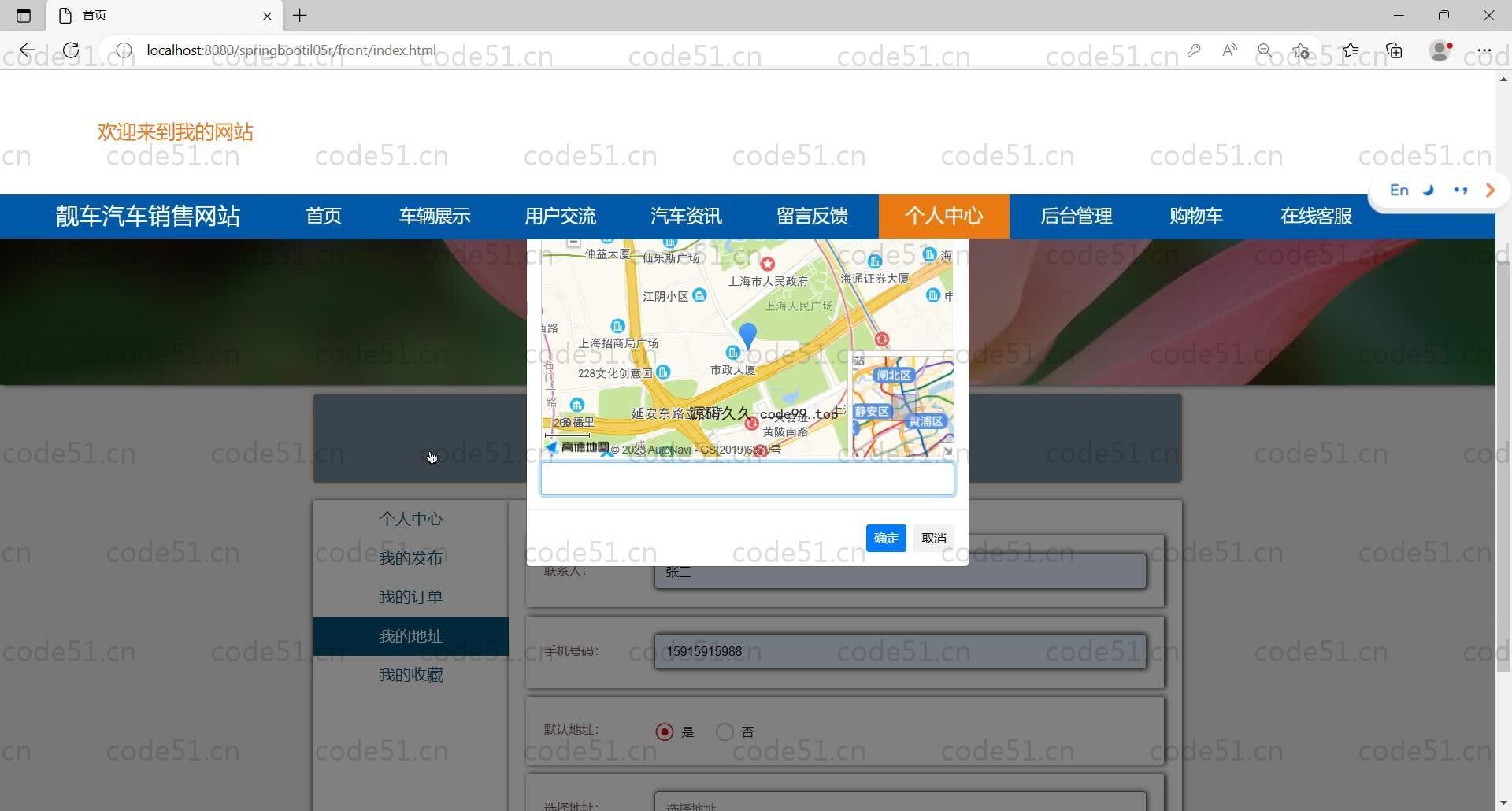Confirm the map location with 确定
1512x811 pixels.
(x=886, y=538)
